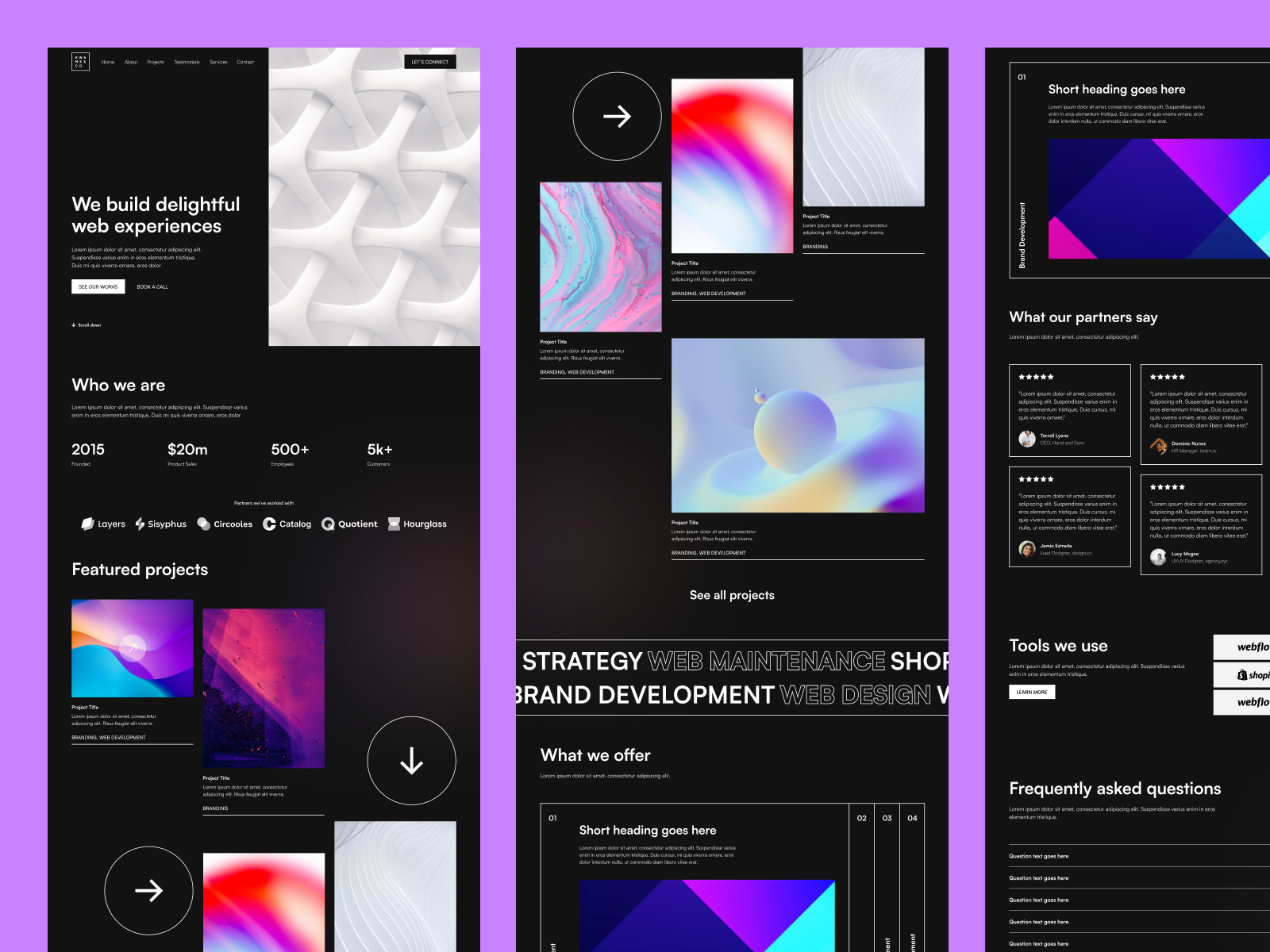Click Jamie Estrada's avatar
The image size is (1270, 952).
(x=1027, y=549)
